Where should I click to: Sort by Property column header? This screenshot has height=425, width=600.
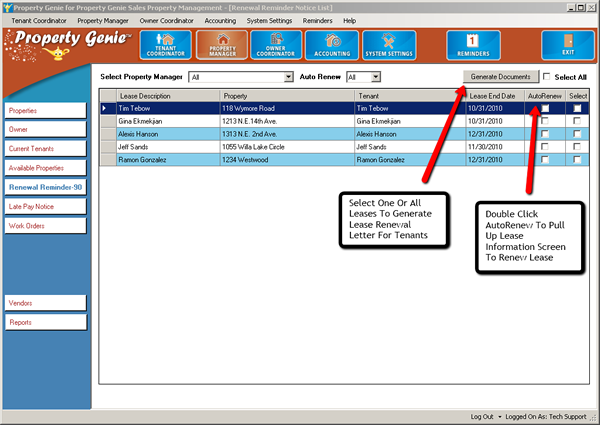pyautogui.click(x=287, y=96)
